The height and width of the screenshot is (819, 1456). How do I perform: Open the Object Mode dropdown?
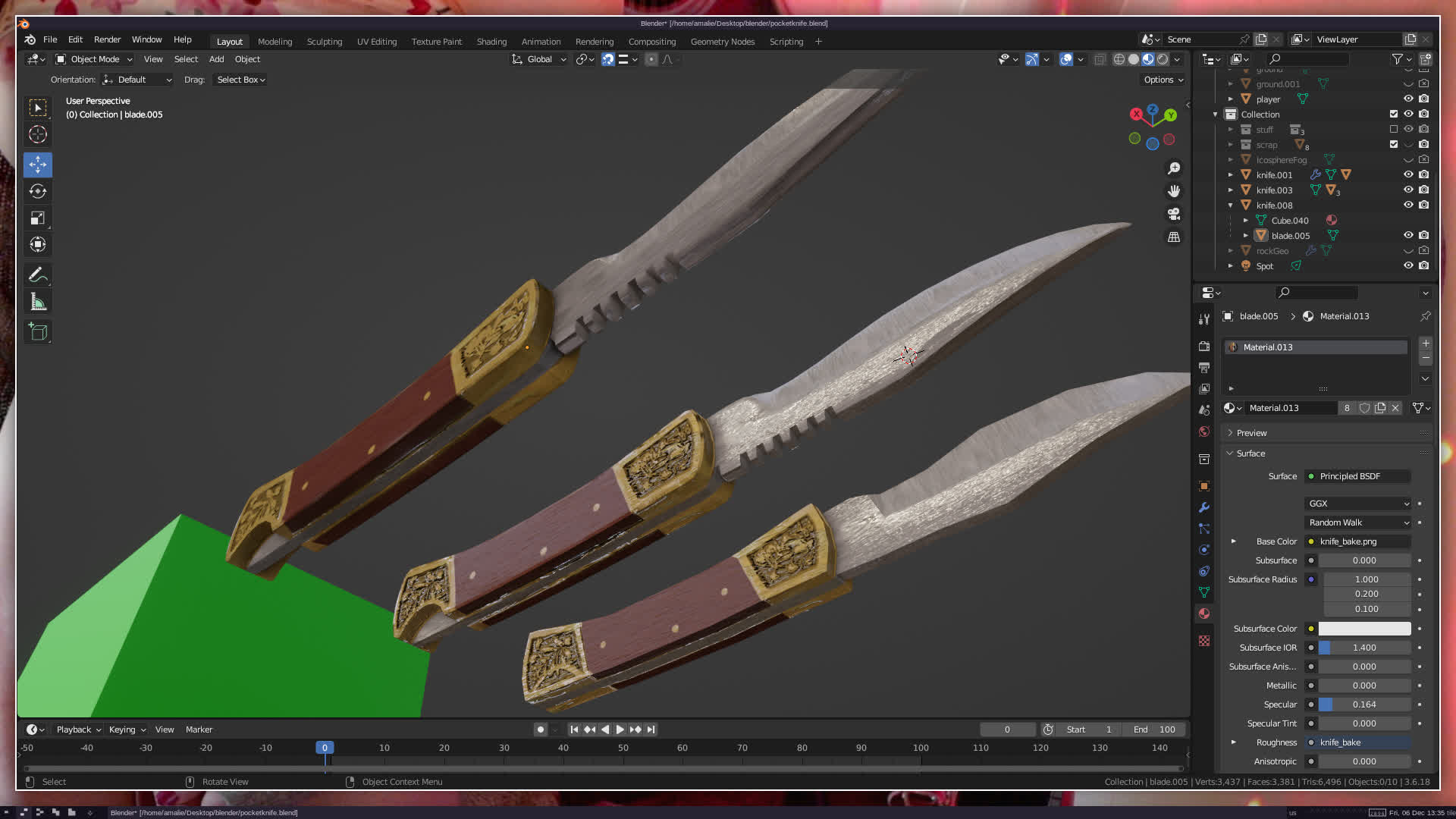point(95,59)
